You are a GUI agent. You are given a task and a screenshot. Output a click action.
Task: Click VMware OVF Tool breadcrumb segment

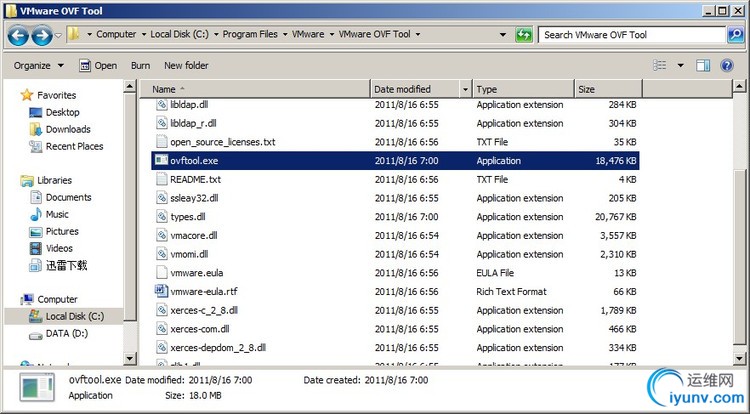[375, 34]
